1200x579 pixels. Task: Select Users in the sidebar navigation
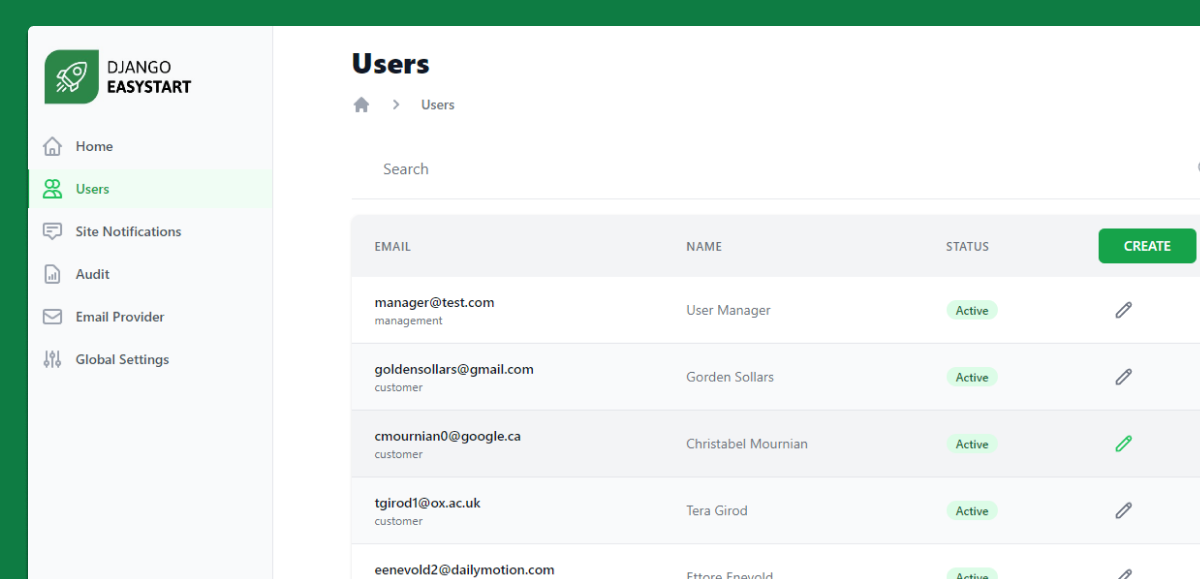coord(92,188)
